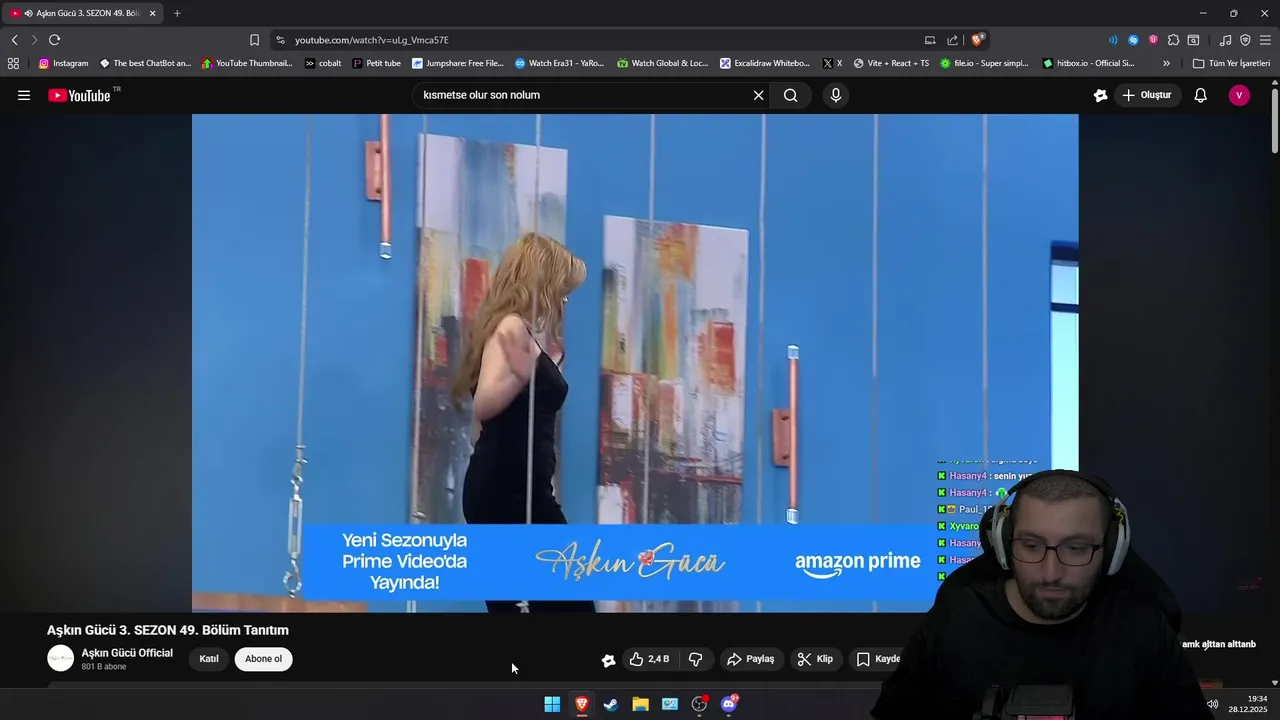The width and height of the screenshot is (1280, 720).
Task: Click the sparkle Ask icon beside like
Action: click(608, 659)
